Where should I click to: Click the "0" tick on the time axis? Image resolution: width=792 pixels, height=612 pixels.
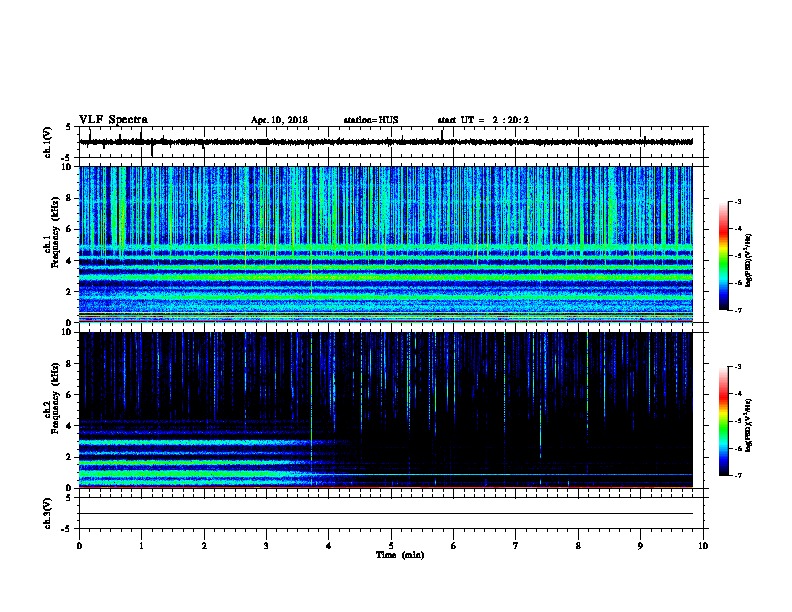coord(79,546)
